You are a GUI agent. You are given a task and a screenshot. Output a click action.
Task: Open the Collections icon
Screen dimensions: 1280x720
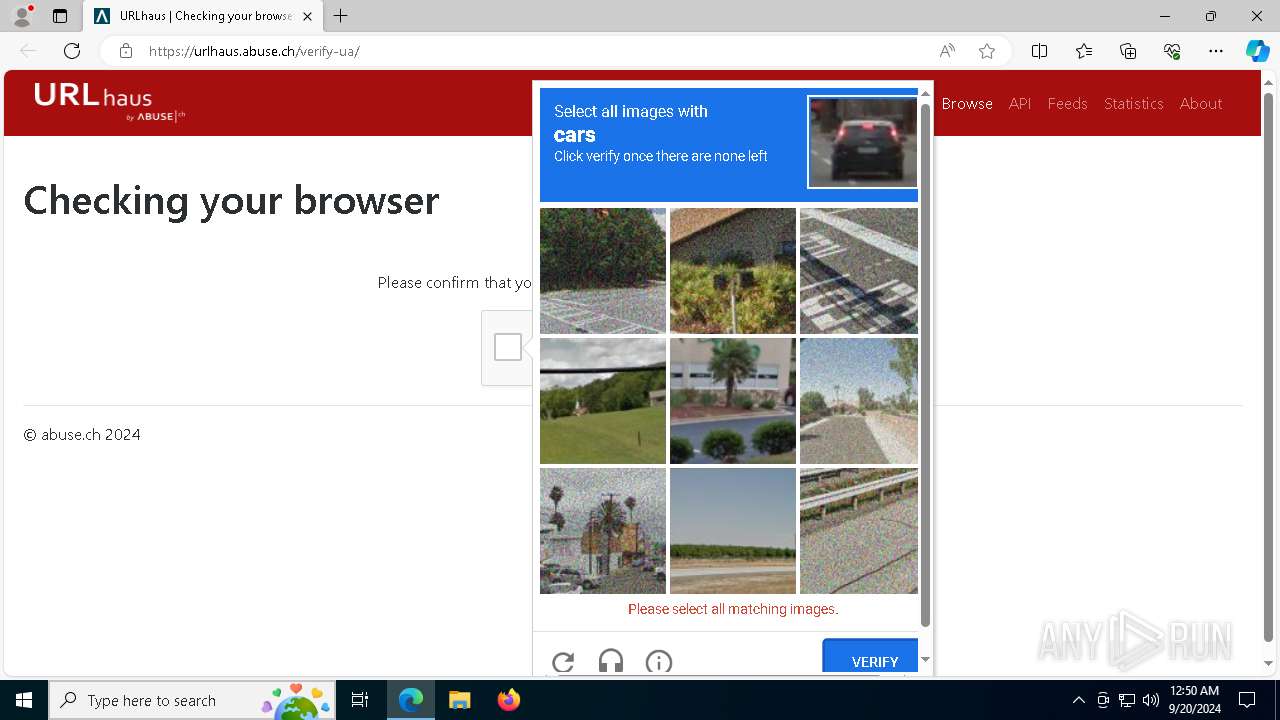pyautogui.click(x=1128, y=51)
